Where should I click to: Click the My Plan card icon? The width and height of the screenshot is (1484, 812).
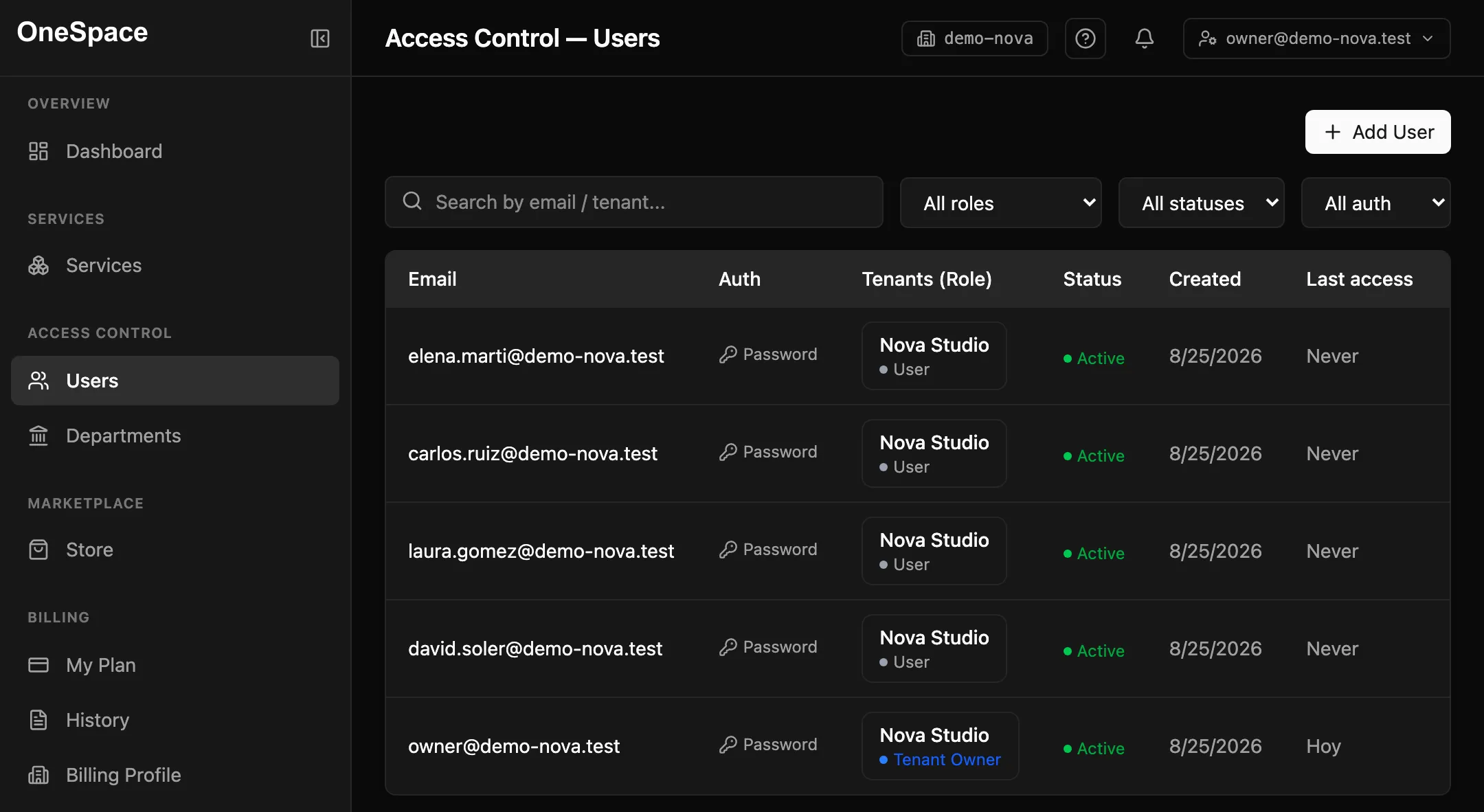tap(38, 665)
